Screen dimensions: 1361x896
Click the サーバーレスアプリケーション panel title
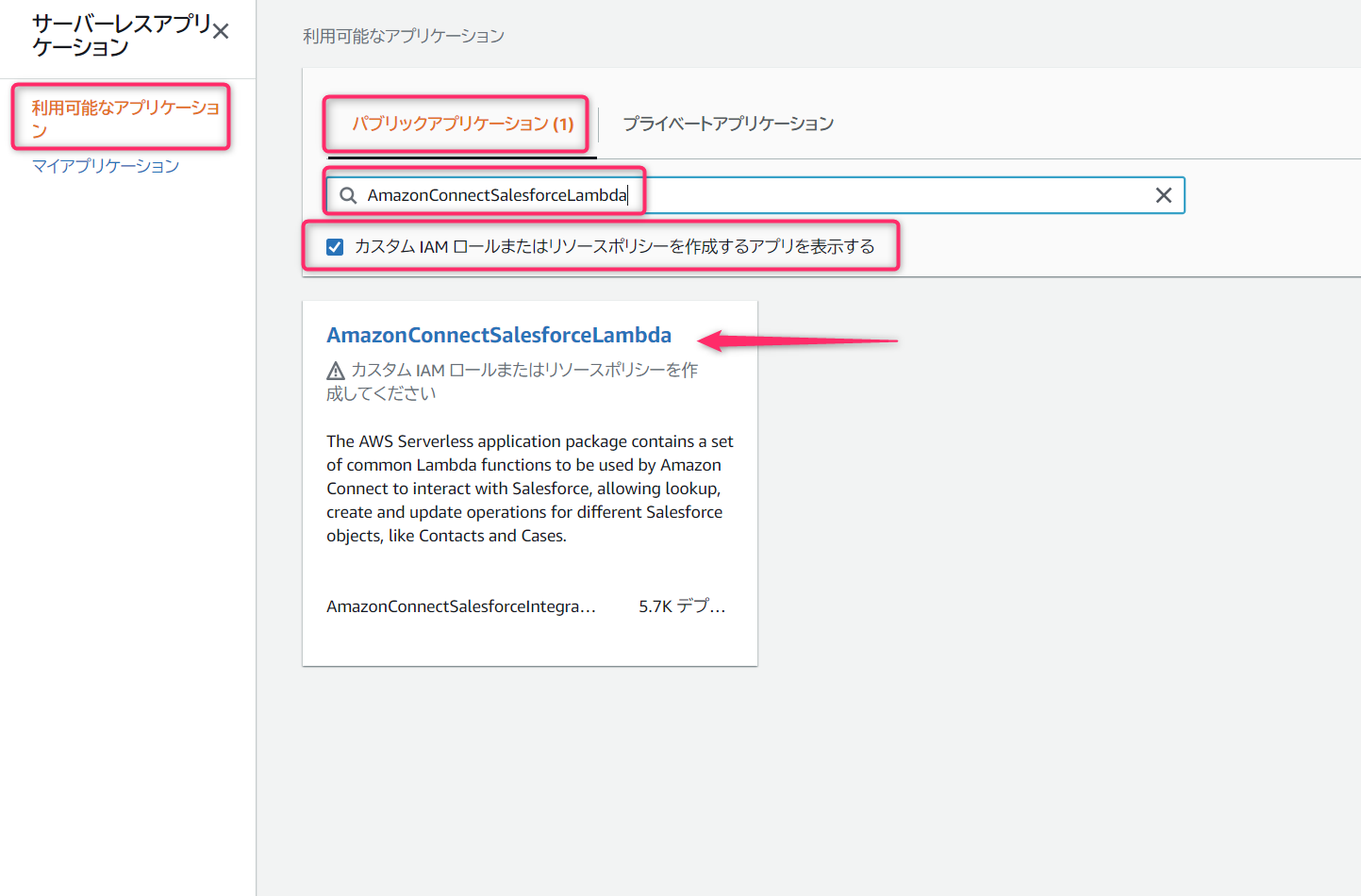tap(122, 35)
